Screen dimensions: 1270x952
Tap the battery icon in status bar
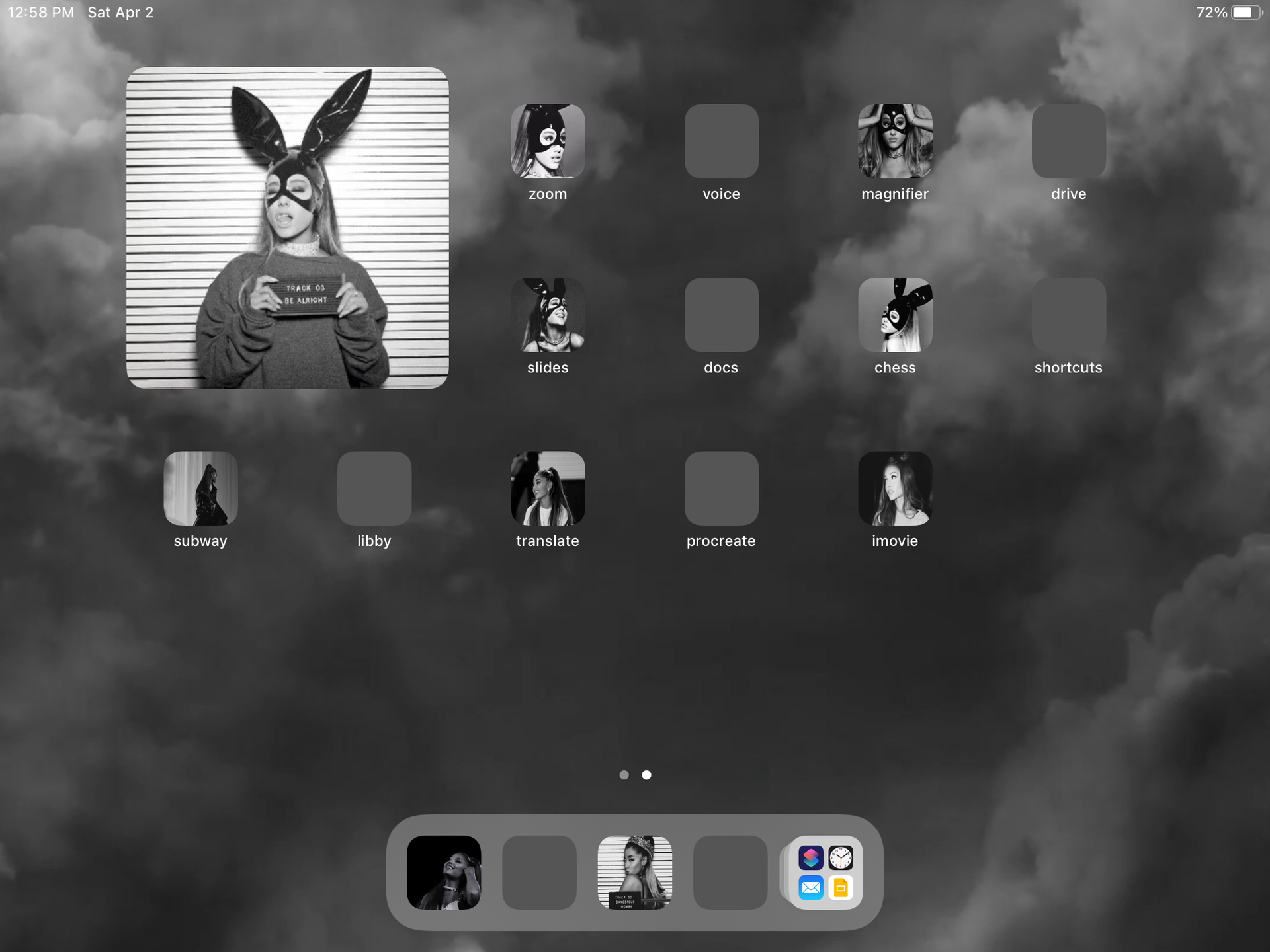1247,13
